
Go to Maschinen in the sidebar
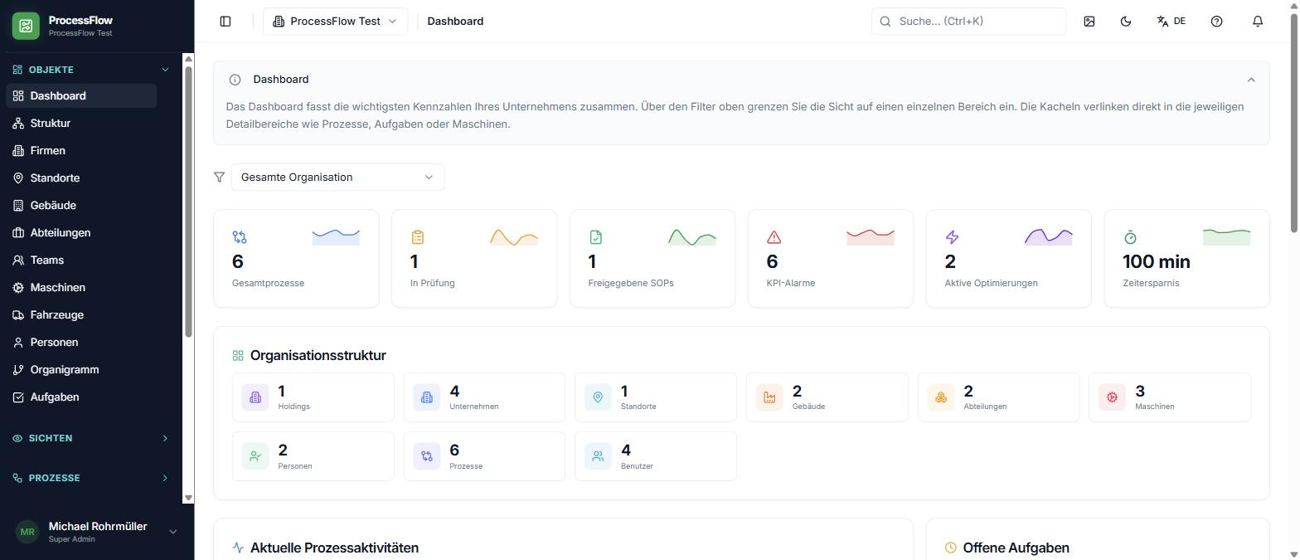82,288
